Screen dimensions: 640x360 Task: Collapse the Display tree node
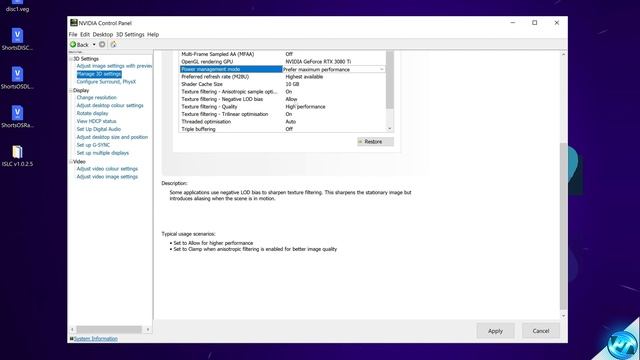(71, 90)
